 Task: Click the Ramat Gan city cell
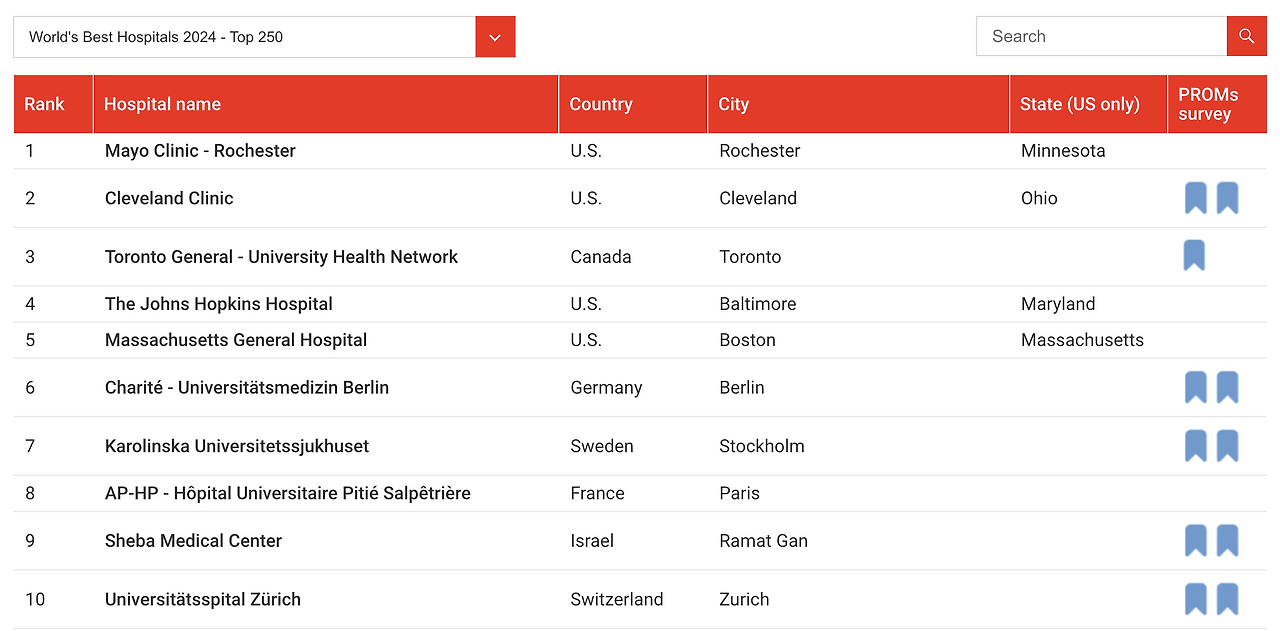click(763, 541)
